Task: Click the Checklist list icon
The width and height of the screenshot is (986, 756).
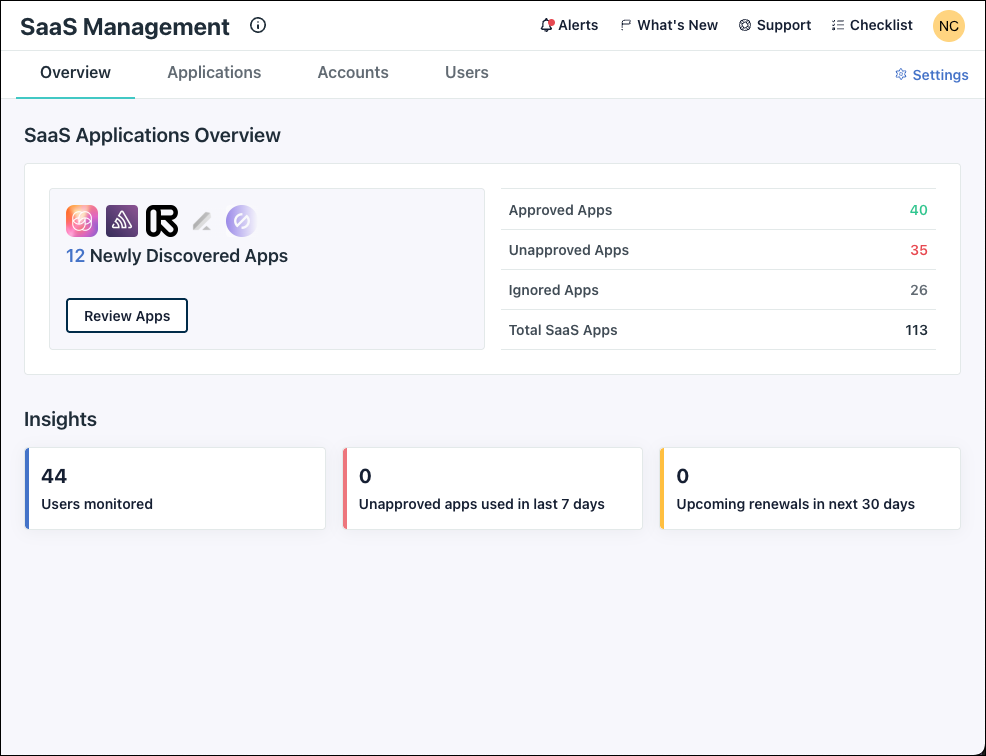Action: click(838, 25)
